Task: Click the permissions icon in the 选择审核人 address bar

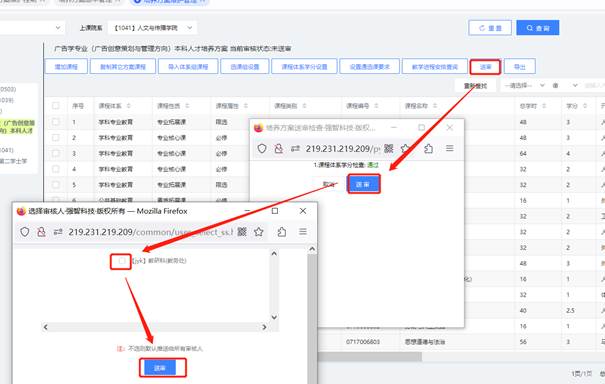Action: tap(58, 232)
